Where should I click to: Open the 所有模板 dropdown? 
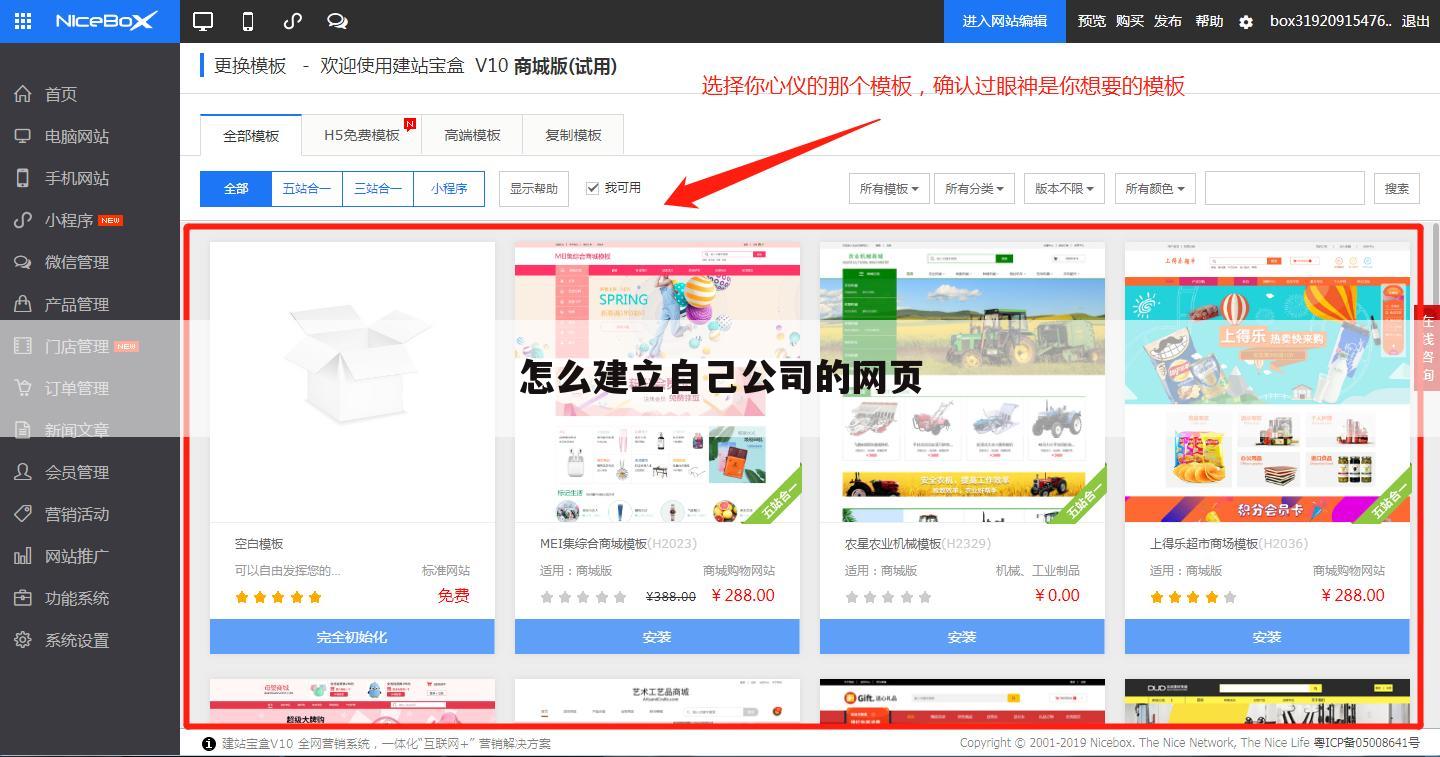(x=888, y=188)
